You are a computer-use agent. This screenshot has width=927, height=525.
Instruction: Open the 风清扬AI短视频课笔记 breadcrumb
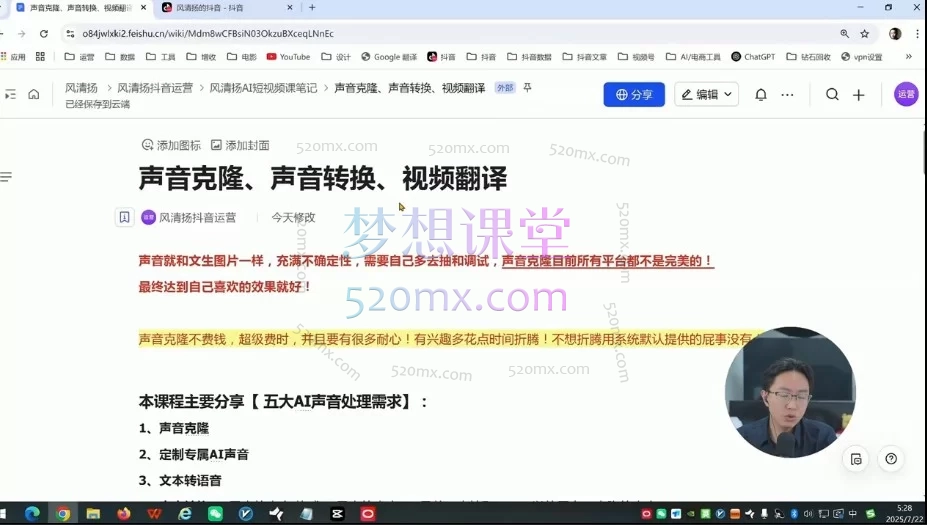tap(263, 88)
